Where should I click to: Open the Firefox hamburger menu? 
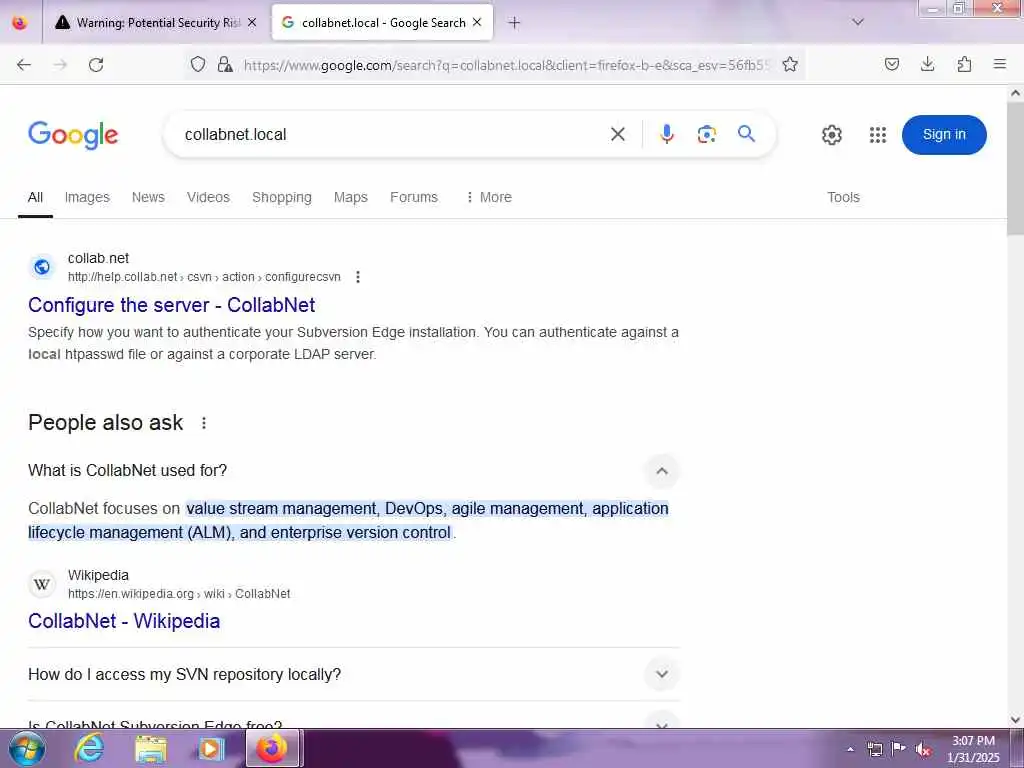pos(1000,64)
